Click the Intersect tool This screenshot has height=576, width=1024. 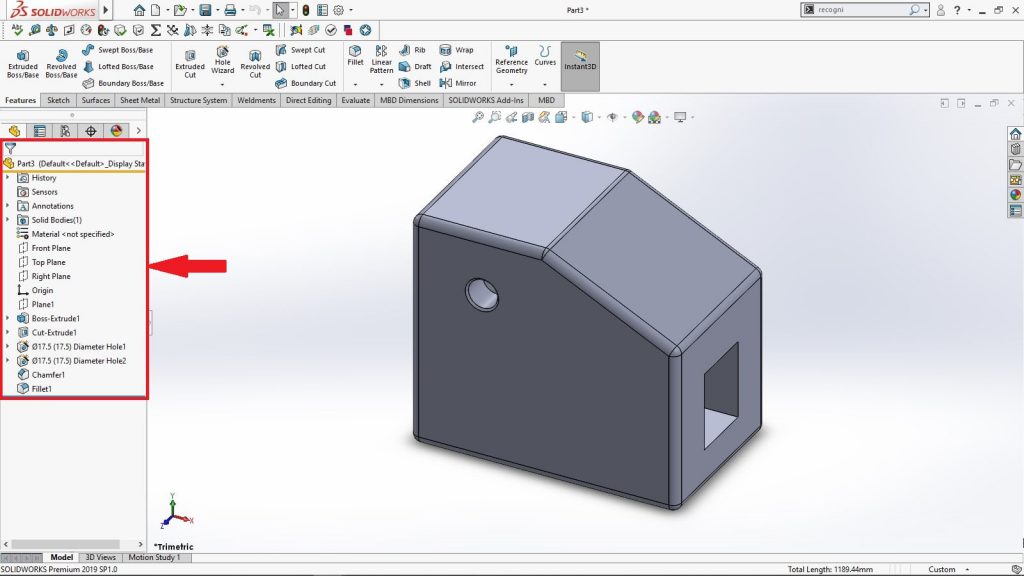pos(462,67)
